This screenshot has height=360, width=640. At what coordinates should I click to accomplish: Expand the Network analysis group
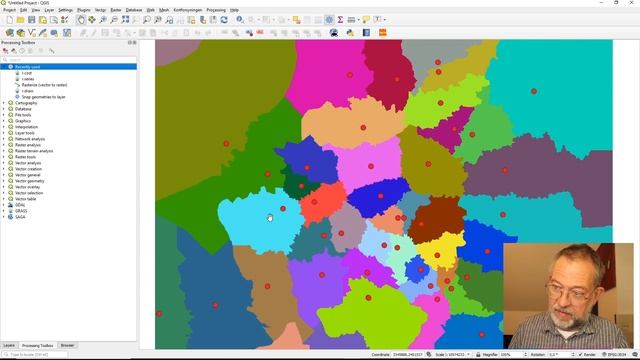[4, 139]
